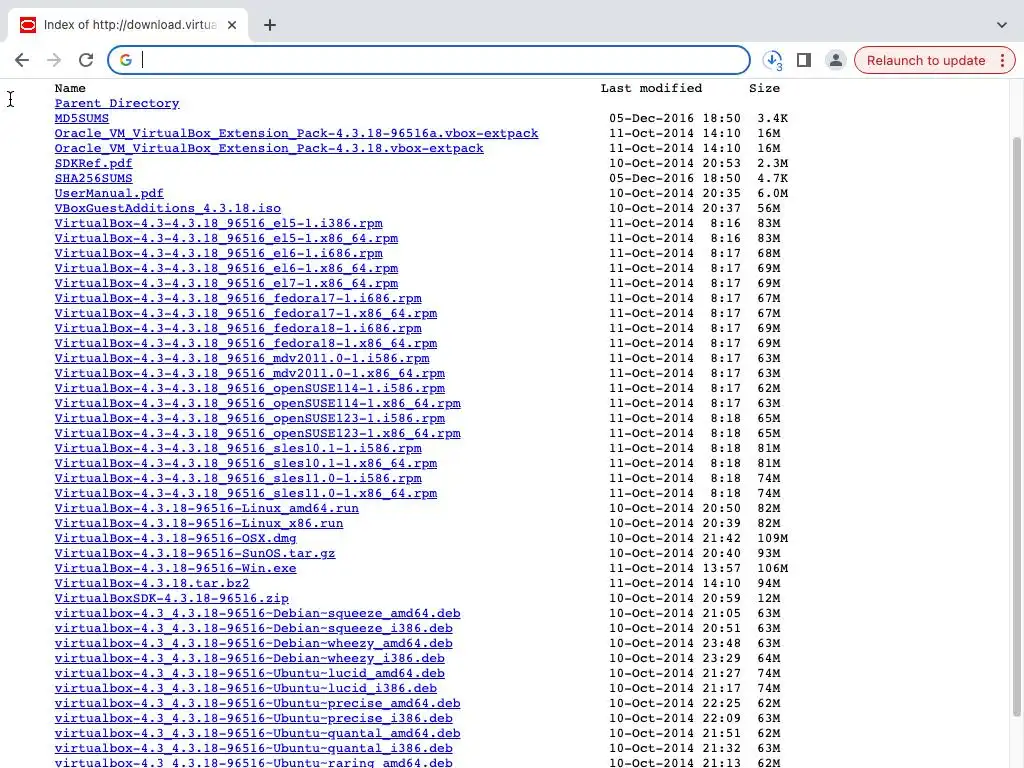Viewport: 1024px width, 768px height.
Task: Click Debian~squeeze_i386.deb link
Action: 254,629
